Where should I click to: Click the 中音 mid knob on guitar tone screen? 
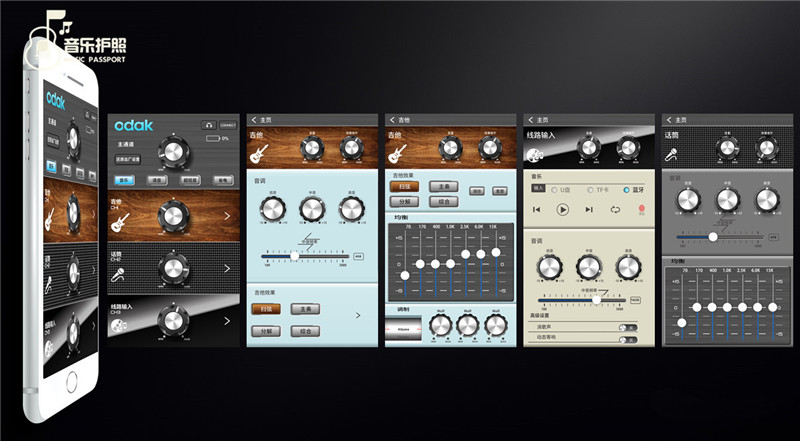(312, 209)
